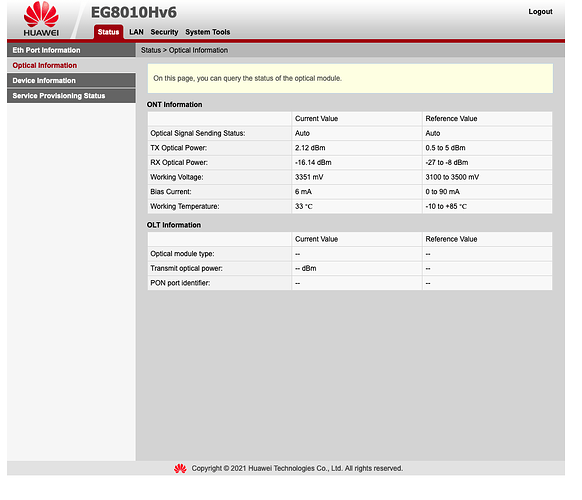
Task: Click the optical module query description text
Action: (x=248, y=78)
